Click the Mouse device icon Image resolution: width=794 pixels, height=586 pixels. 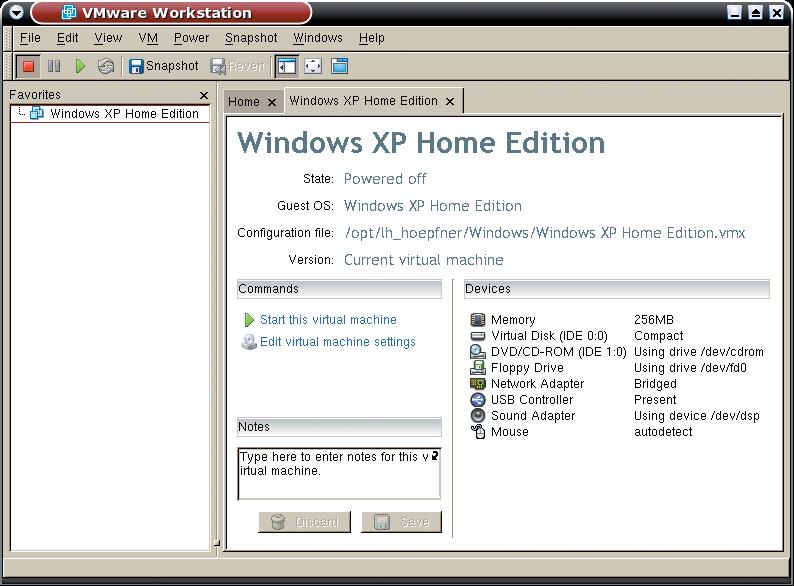coord(478,432)
